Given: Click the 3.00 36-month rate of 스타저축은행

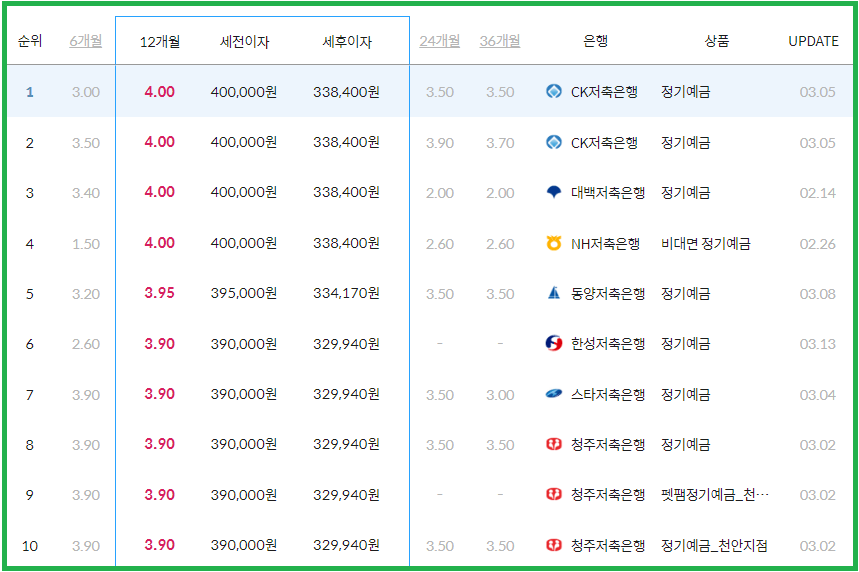Looking at the screenshot, I should (500, 395).
